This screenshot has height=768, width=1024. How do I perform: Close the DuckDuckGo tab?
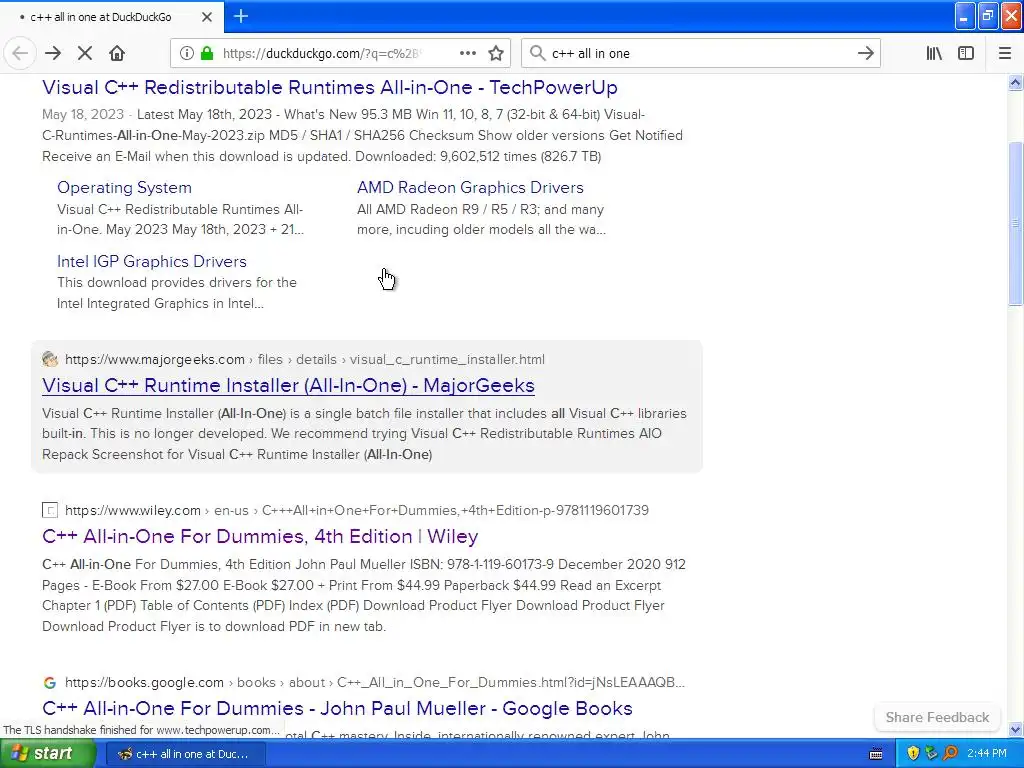point(207,17)
